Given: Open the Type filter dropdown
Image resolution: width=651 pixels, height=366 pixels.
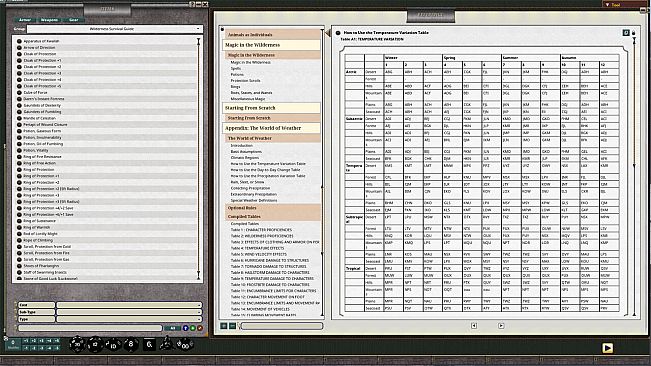Looking at the screenshot, I should [129, 319].
